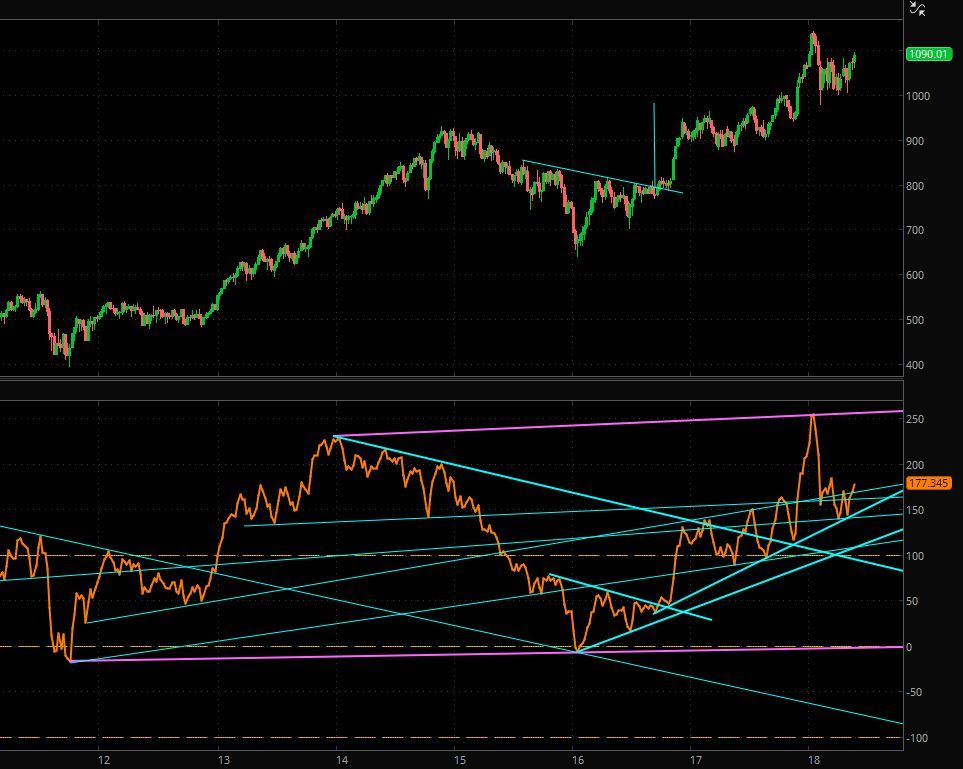Click date label 13 on time axis
Screen dimensions: 963x769
pyautogui.click(x=224, y=760)
